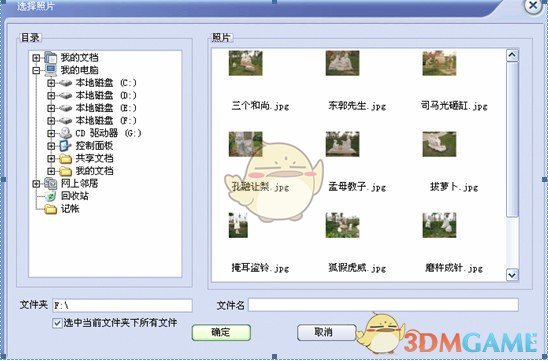
Task: Expand 本地磁盘 (E:) node
Action: point(51,108)
